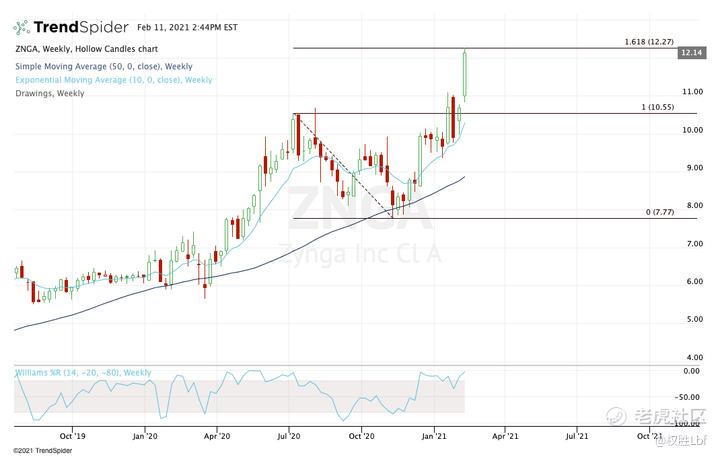Click the 1 (10.55) Fibonacci level label

(658, 107)
